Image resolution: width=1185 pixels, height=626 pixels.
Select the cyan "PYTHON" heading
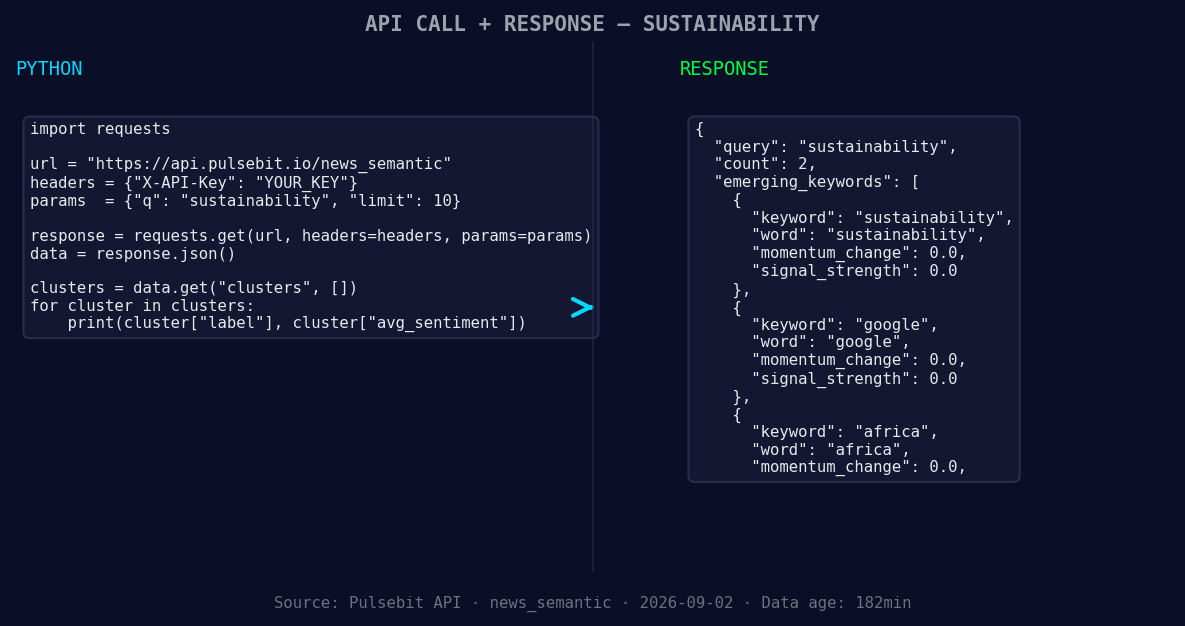click(49, 69)
